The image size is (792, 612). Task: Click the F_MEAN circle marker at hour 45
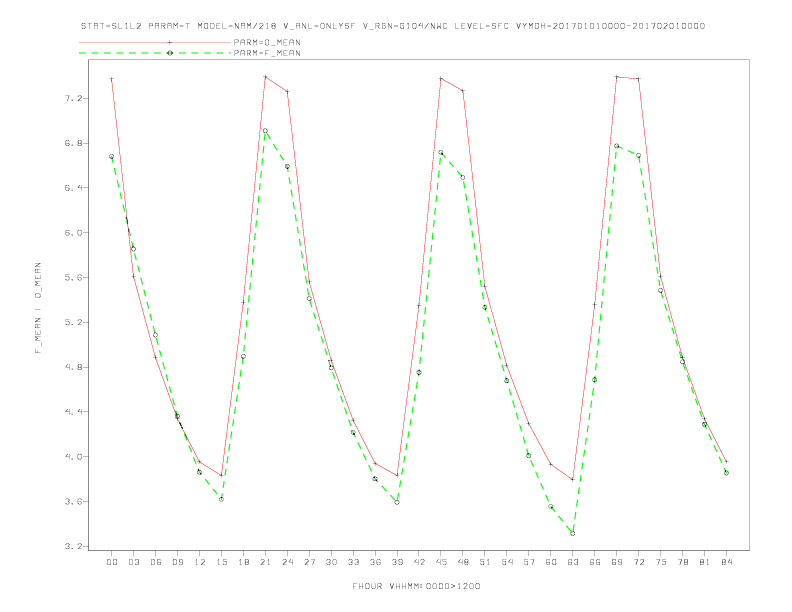(440, 152)
